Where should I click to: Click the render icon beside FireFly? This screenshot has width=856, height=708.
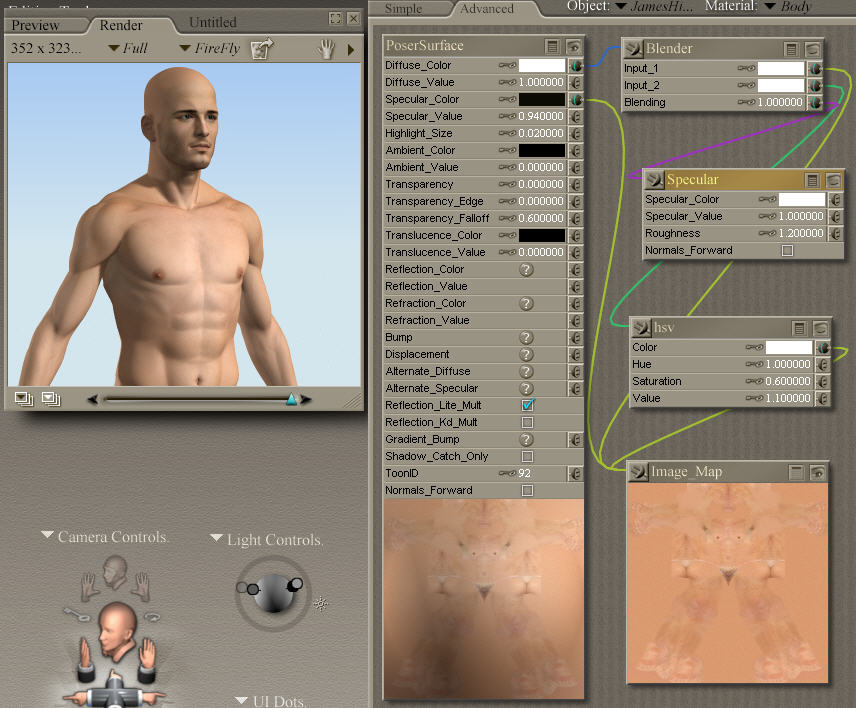(261, 48)
